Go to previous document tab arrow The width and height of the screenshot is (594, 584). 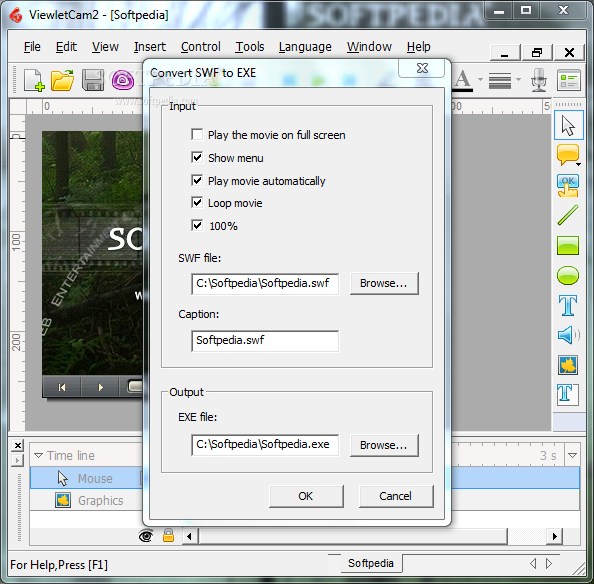coord(533,563)
